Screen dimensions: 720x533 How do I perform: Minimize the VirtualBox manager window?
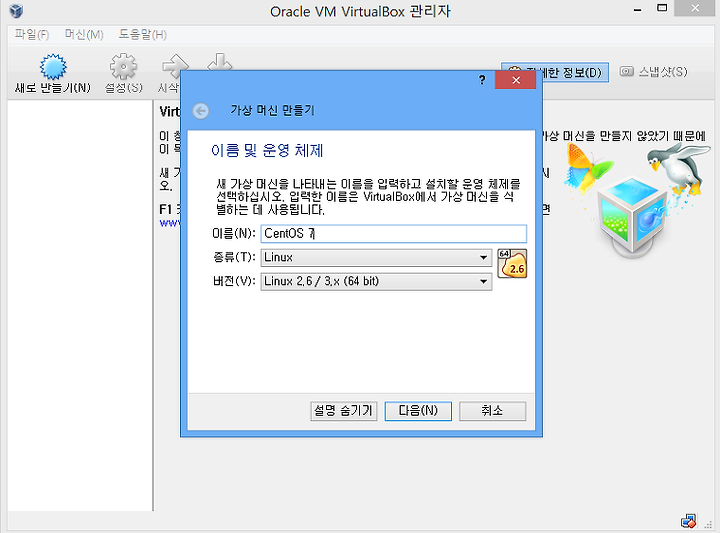point(637,9)
